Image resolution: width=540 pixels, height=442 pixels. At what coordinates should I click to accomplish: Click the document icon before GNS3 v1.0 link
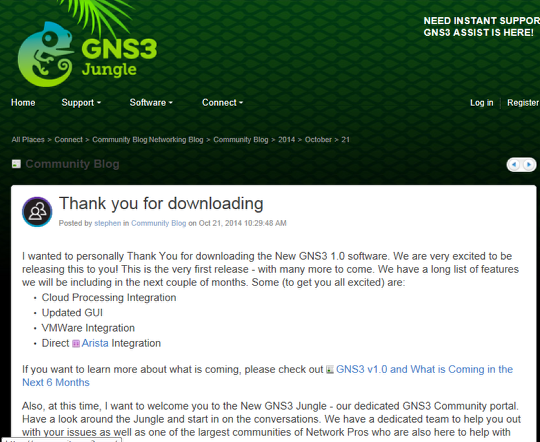click(330, 369)
